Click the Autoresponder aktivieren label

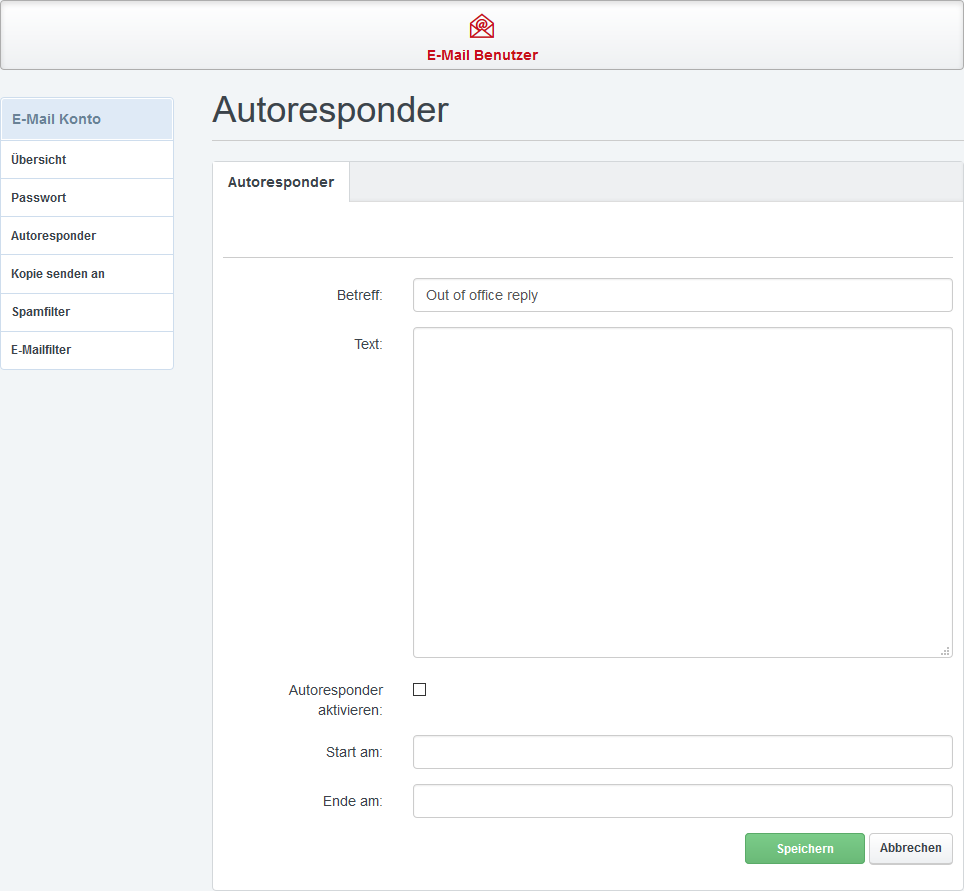[336, 700]
